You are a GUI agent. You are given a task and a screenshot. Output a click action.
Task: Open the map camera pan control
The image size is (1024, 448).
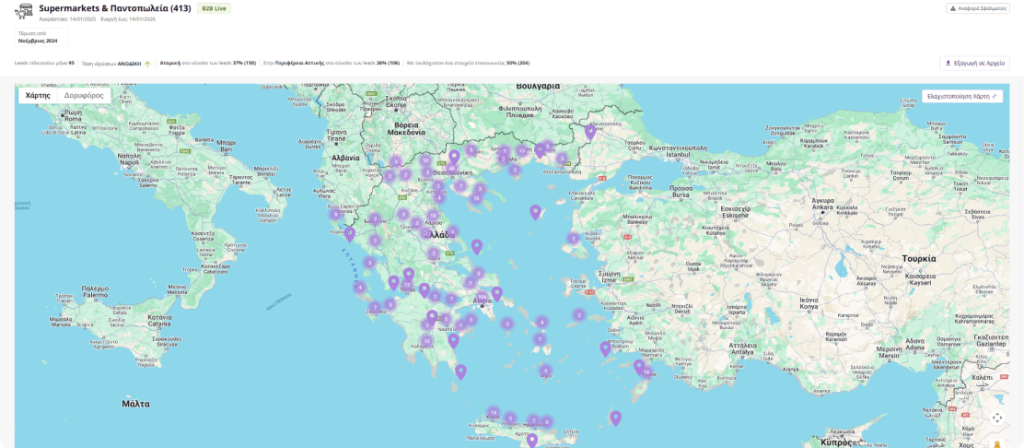(997, 418)
